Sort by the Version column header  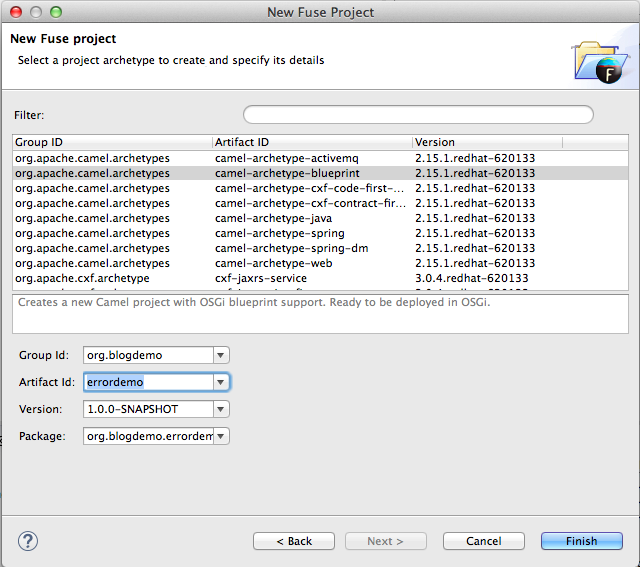pos(487,142)
